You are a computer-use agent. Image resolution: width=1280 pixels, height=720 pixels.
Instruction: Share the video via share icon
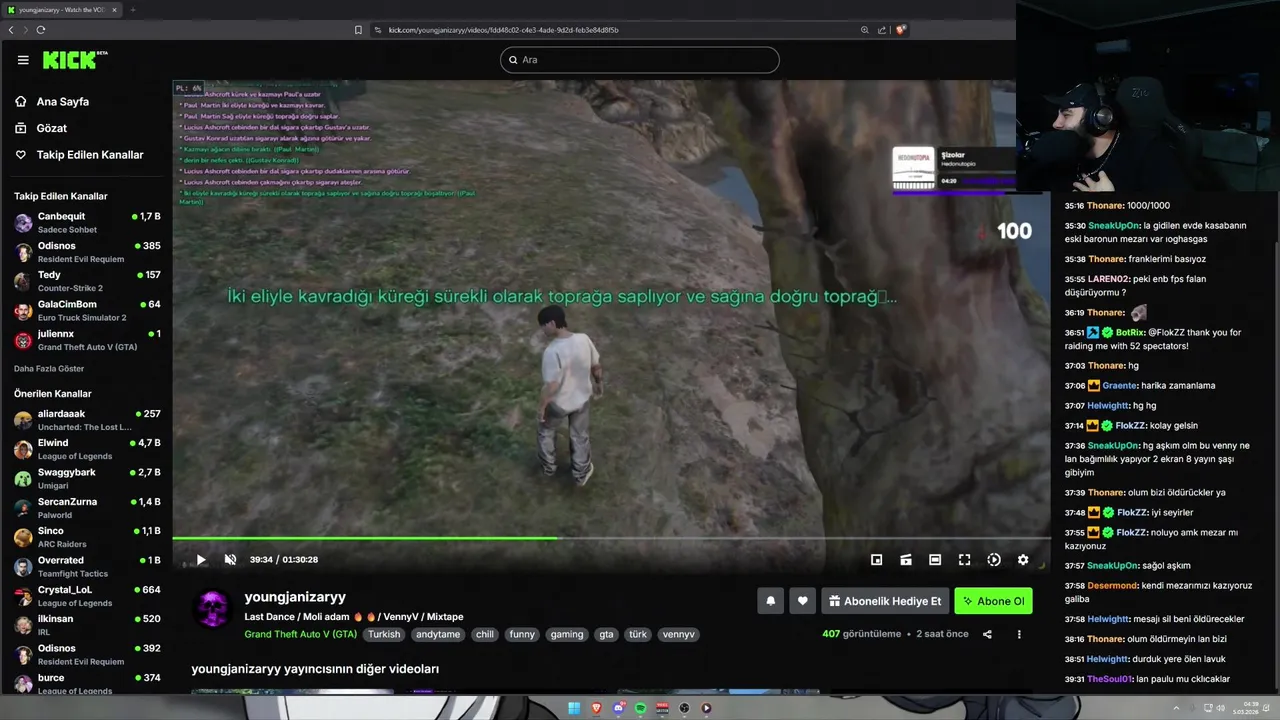tap(987, 634)
